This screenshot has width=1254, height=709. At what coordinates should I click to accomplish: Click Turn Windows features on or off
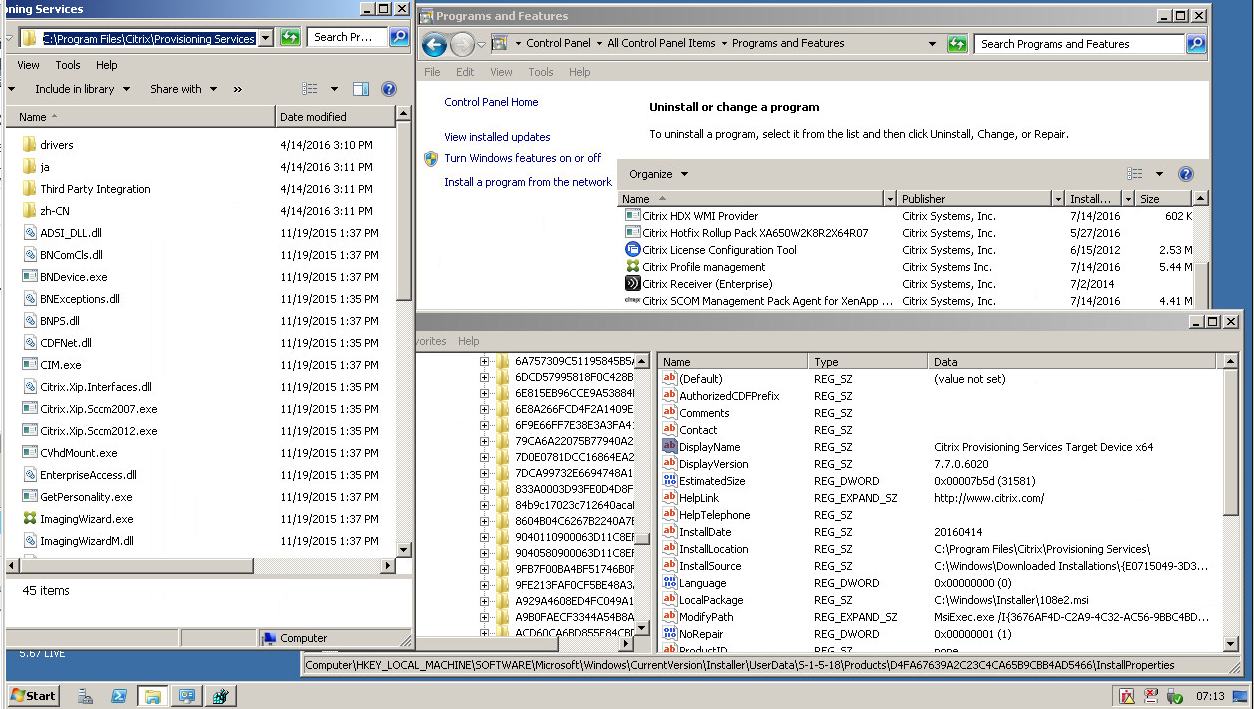(522, 158)
